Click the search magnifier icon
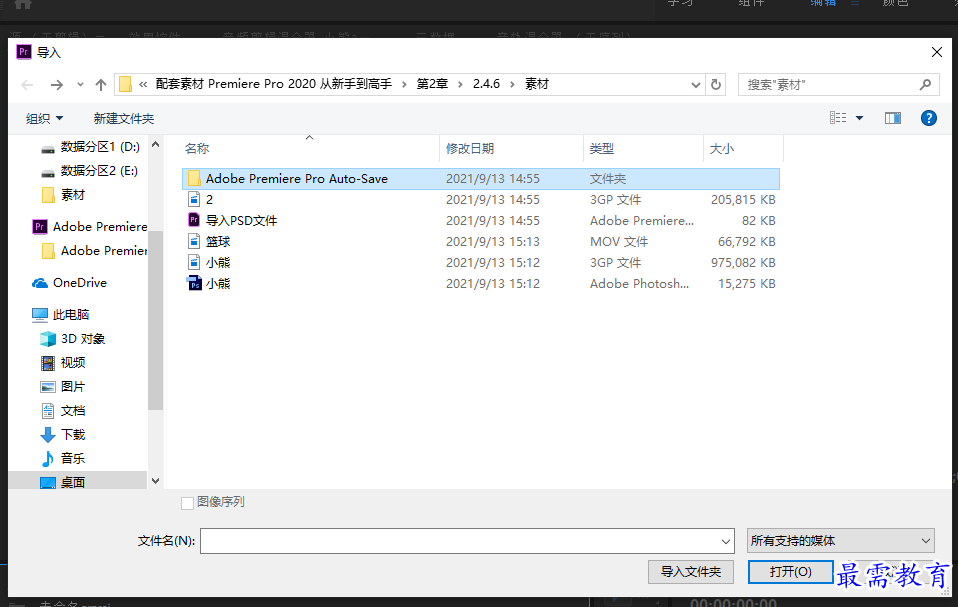This screenshot has width=958, height=607. click(925, 84)
